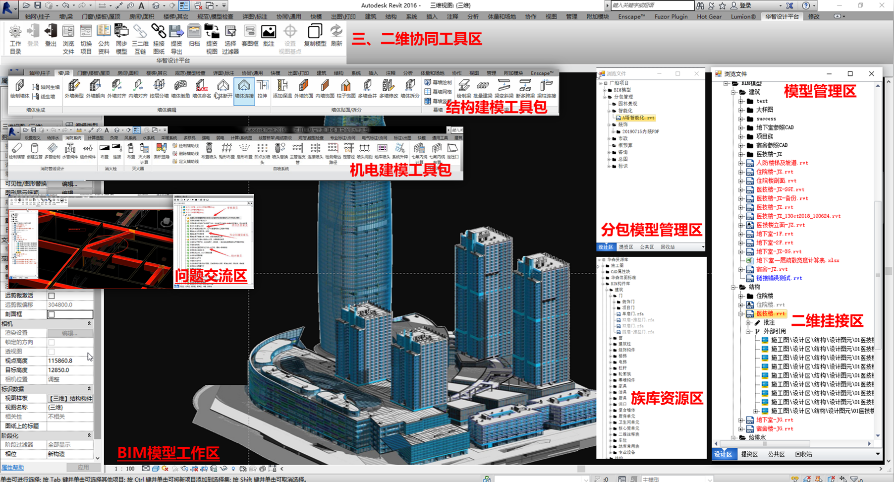Open 公共资料 book icon
894x482 pixels.
[104, 32]
